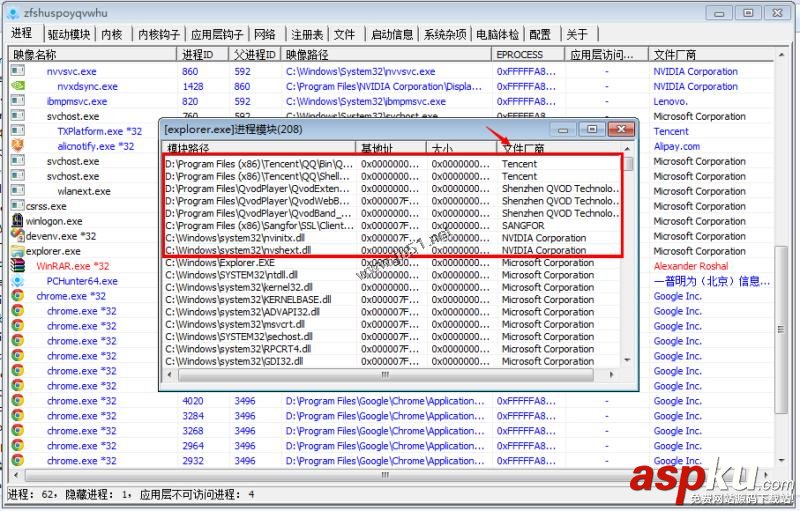
Task: Open the 启动信息 tab
Action: 392,35
